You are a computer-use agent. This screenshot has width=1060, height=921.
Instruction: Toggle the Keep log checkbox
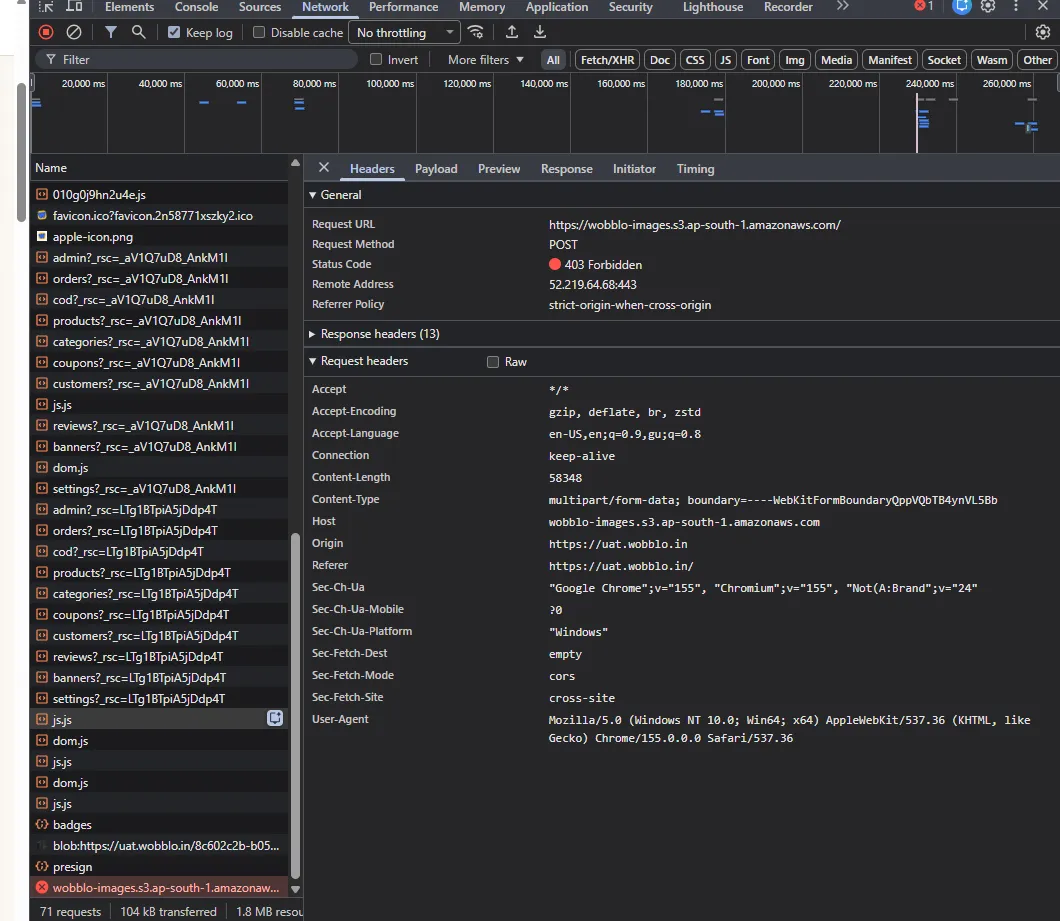tap(174, 32)
